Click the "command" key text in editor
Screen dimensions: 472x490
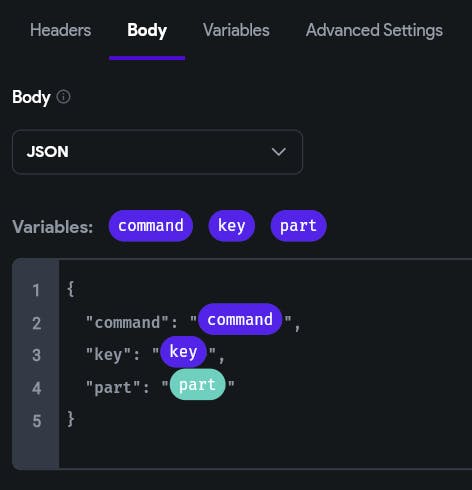coord(127,322)
